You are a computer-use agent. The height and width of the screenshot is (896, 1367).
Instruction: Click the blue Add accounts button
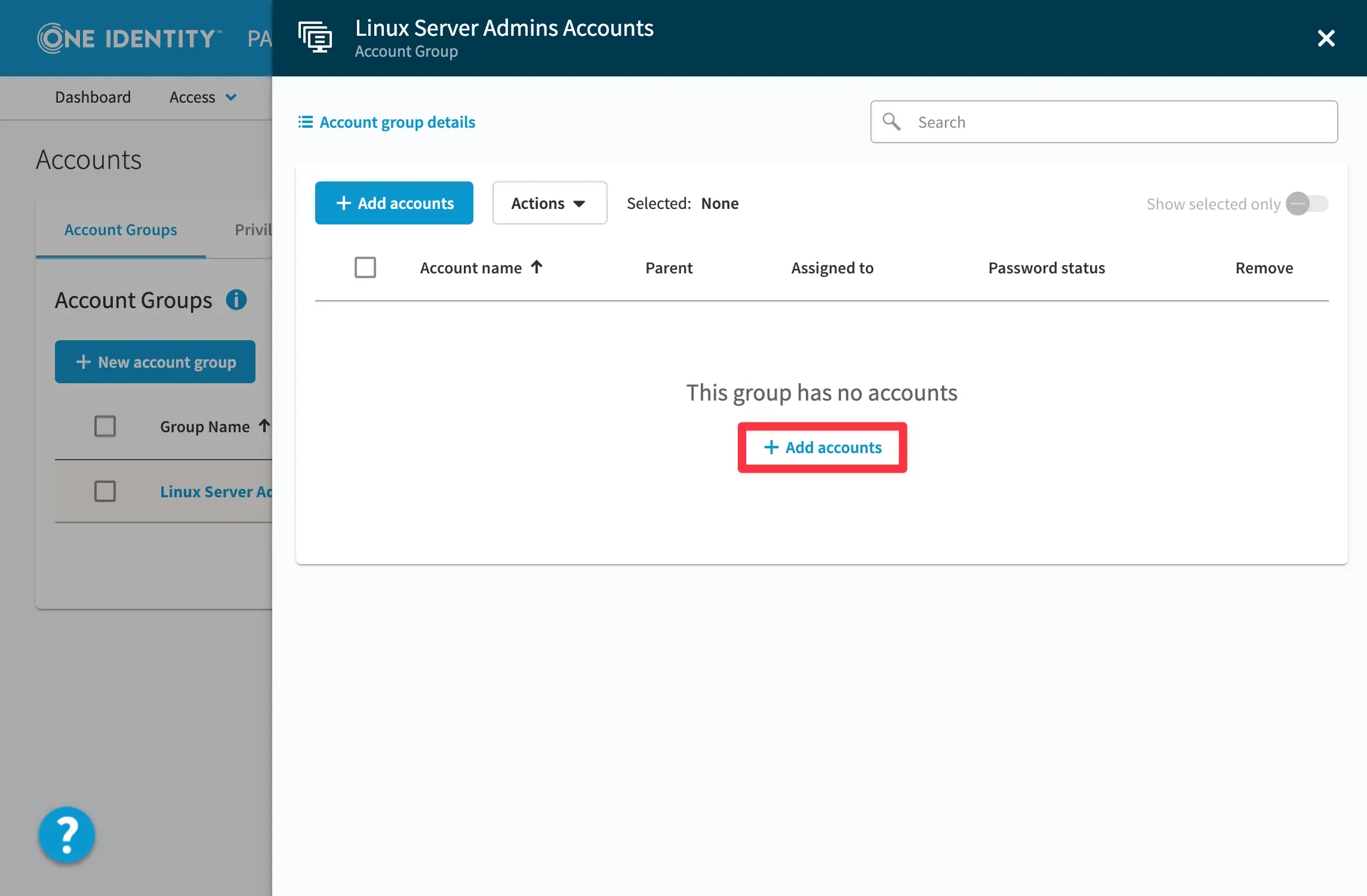pos(394,203)
